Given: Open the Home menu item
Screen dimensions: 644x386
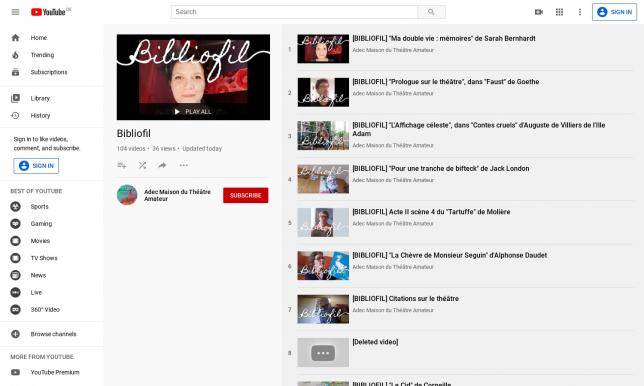Looking at the screenshot, I should [39, 38].
